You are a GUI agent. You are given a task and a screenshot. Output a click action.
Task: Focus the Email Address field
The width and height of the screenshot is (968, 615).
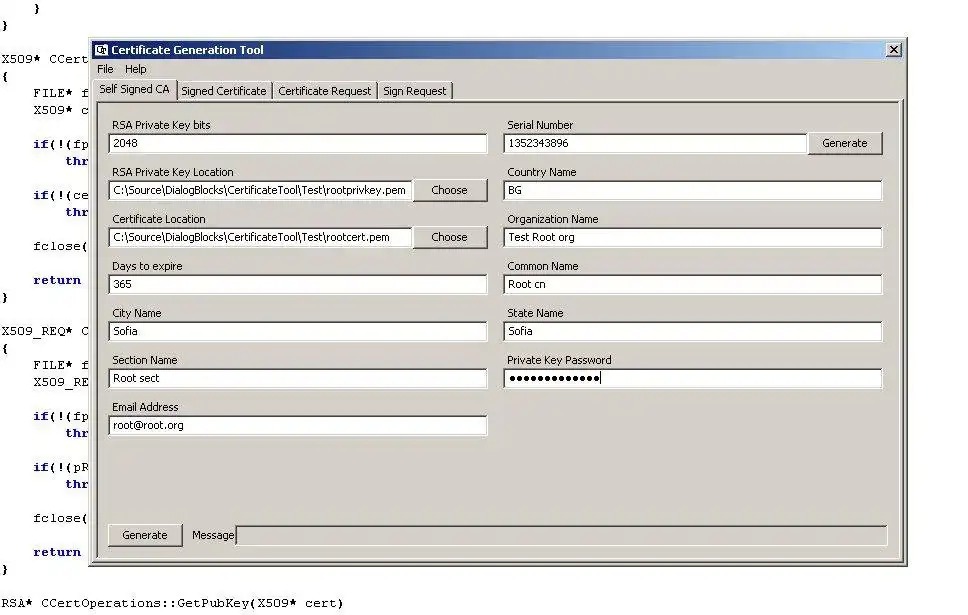pyautogui.click(x=298, y=425)
